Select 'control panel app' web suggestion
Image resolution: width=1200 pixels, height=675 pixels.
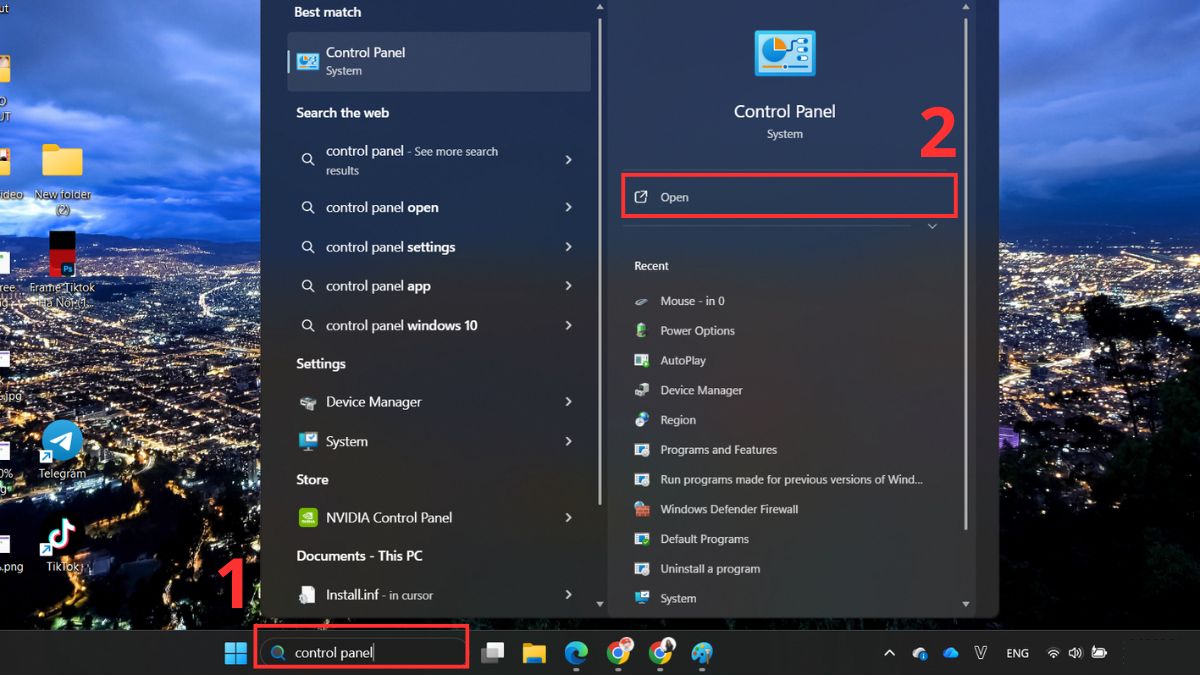click(378, 286)
